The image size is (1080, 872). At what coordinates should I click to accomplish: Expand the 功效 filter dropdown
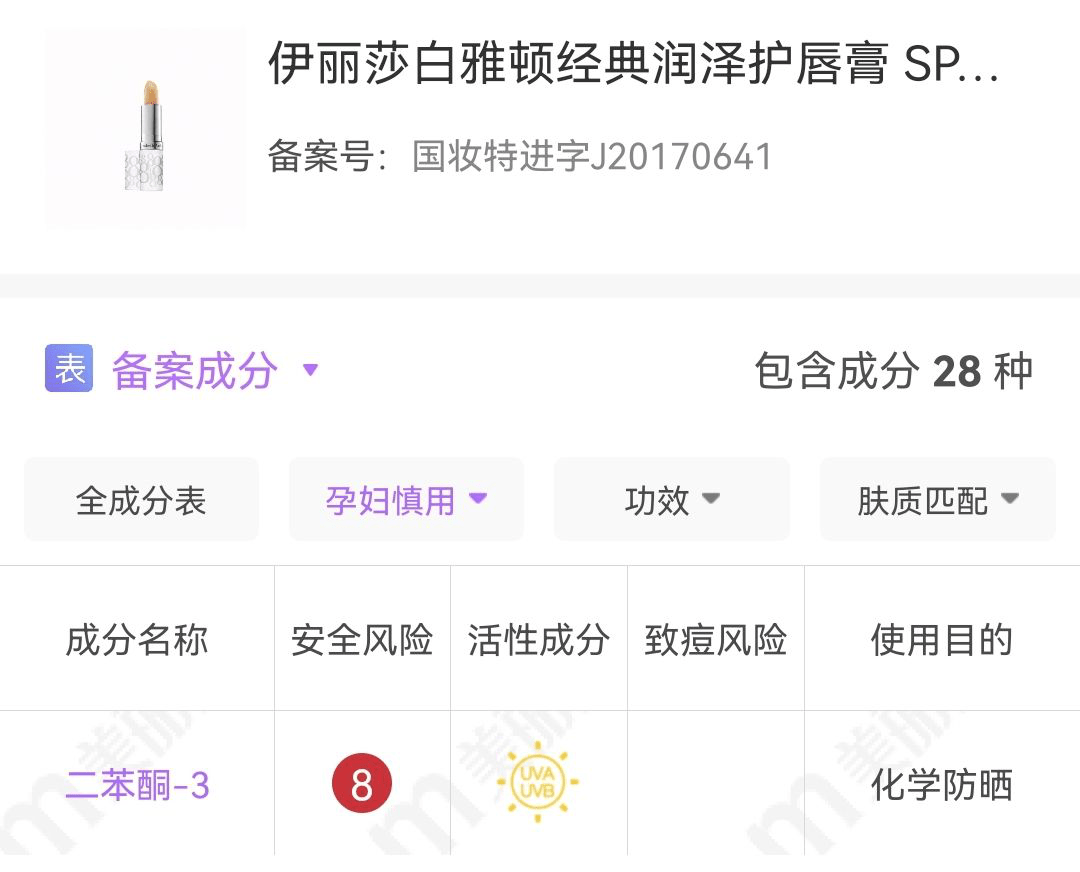tap(671, 500)
